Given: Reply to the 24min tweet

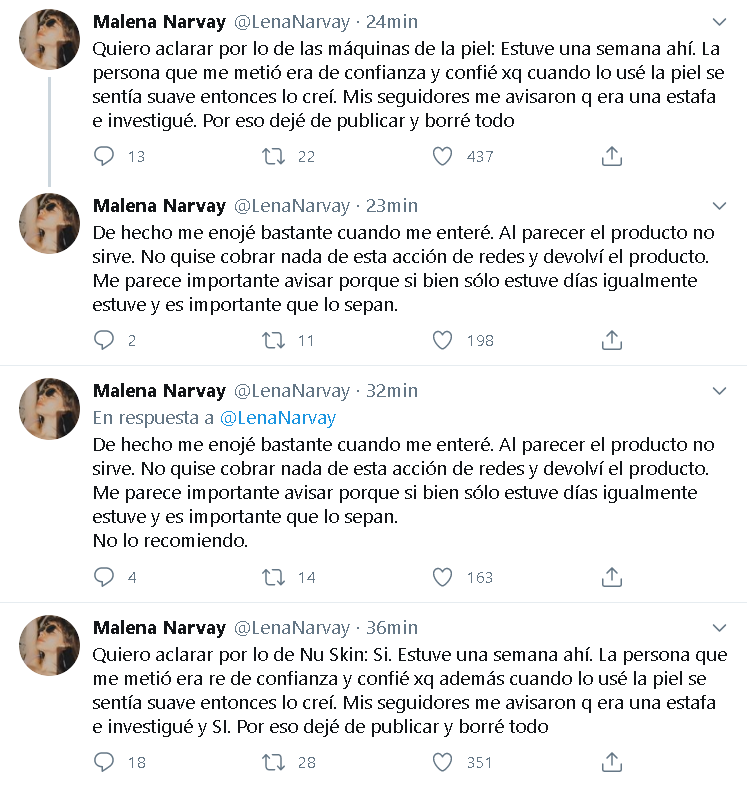Looking at the screenshot, I should (x=105, y=156).
